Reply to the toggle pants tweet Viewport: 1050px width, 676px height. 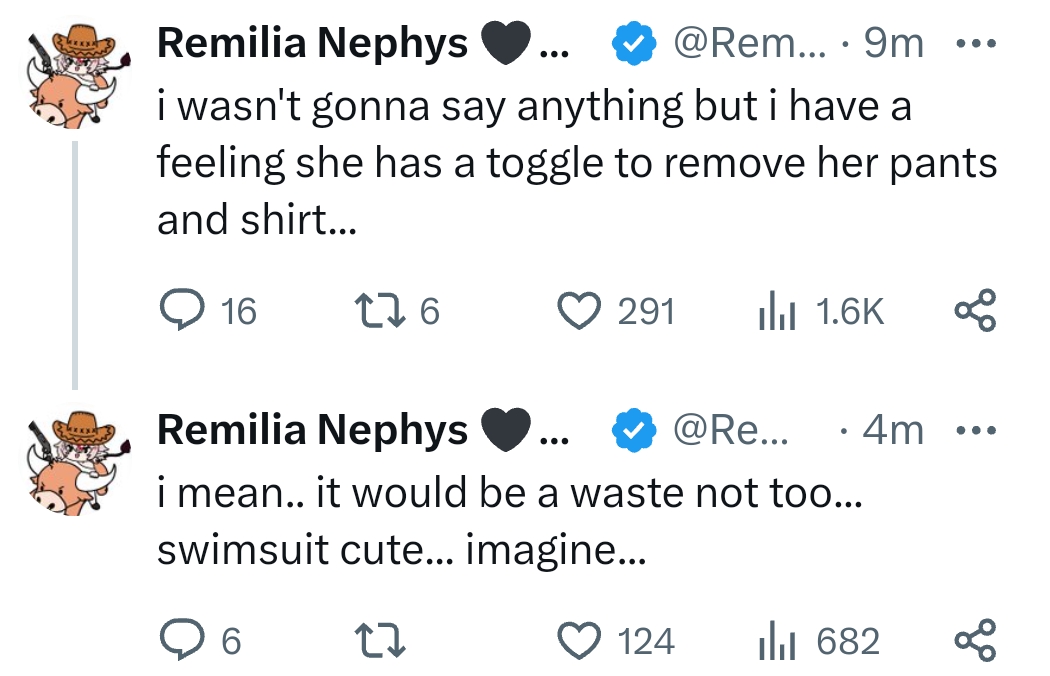(x=180, y=311)
